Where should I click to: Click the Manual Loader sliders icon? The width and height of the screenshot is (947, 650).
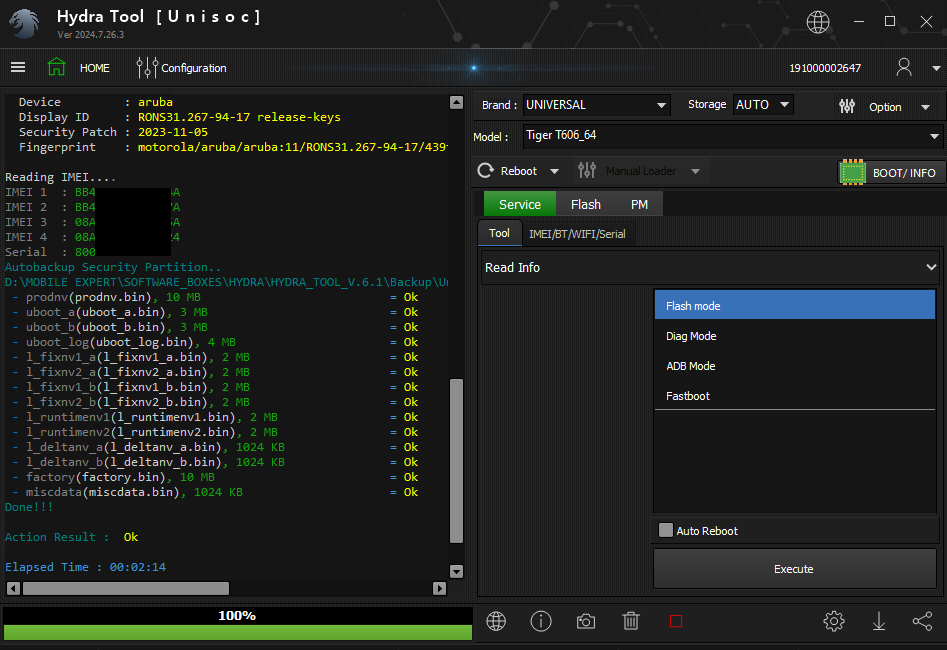586,171
